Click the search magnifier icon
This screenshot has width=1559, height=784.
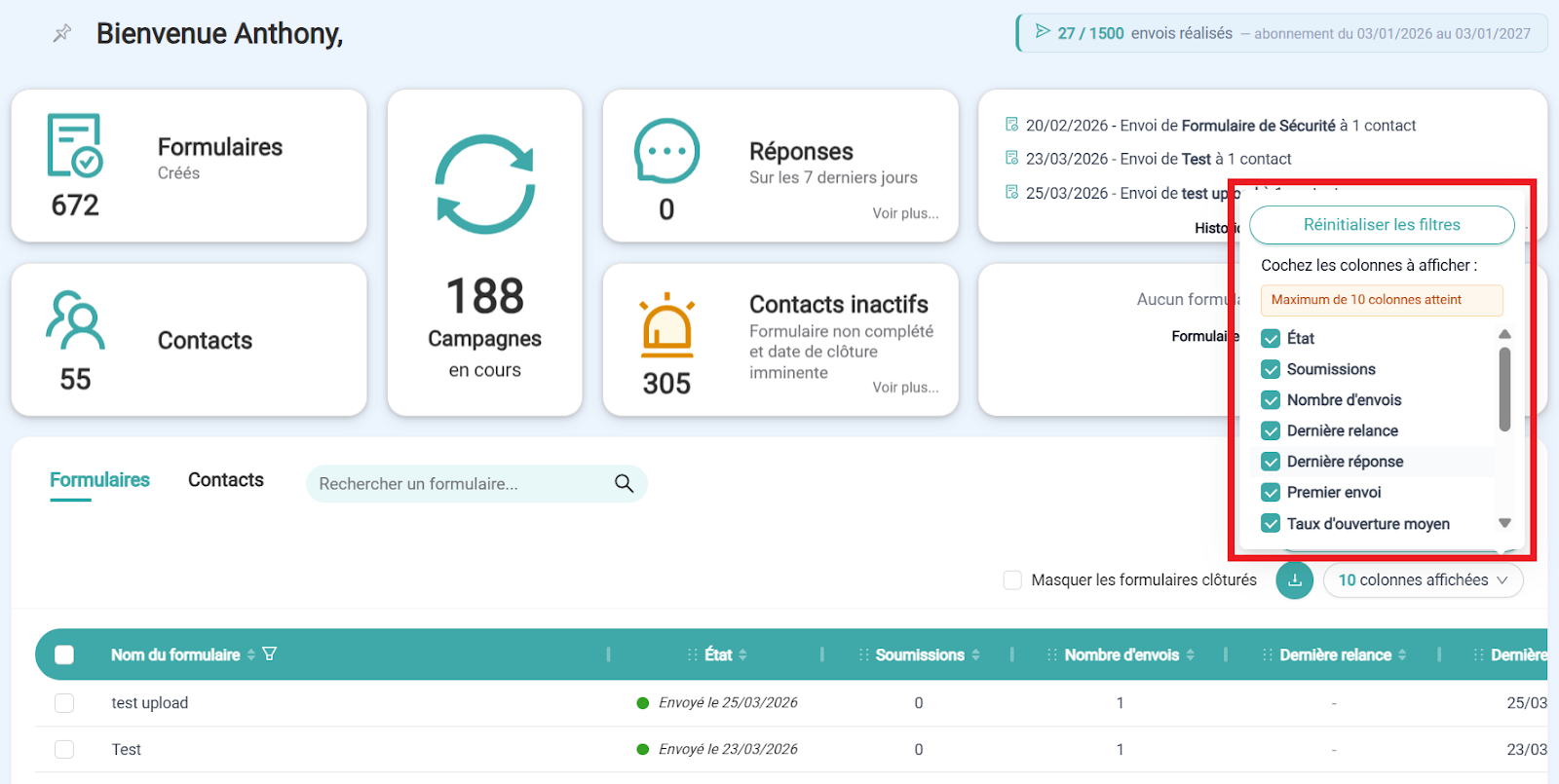coord(624,484)
